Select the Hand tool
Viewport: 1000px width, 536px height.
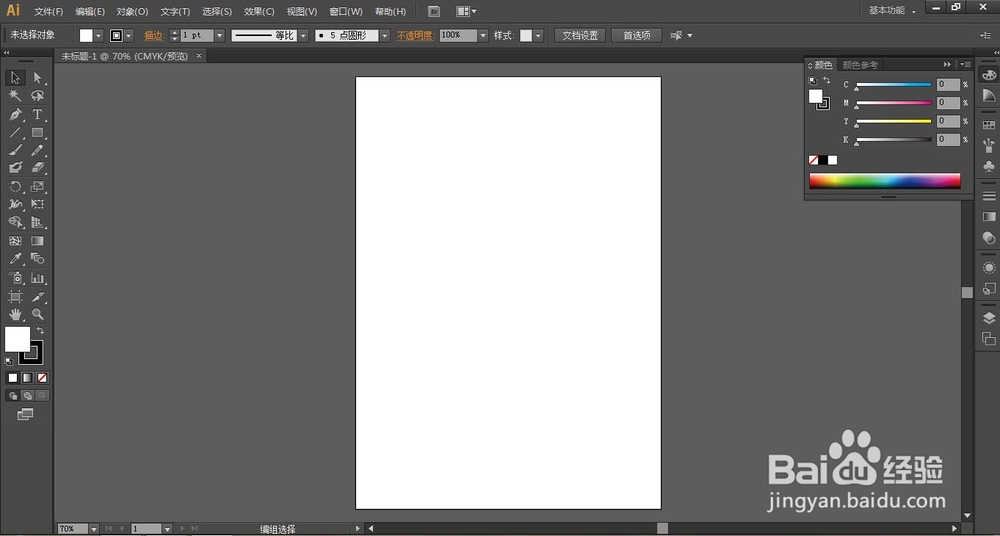(x=15, y=314)
